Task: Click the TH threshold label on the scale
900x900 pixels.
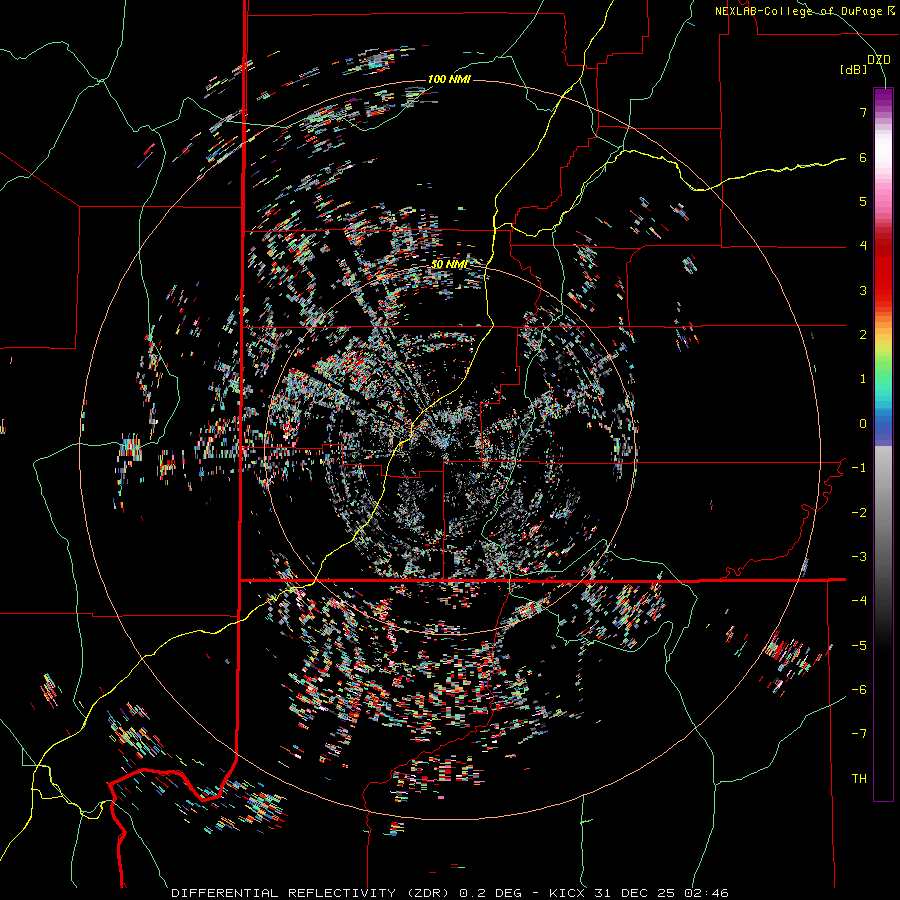Action: click(x=859, y=779)
